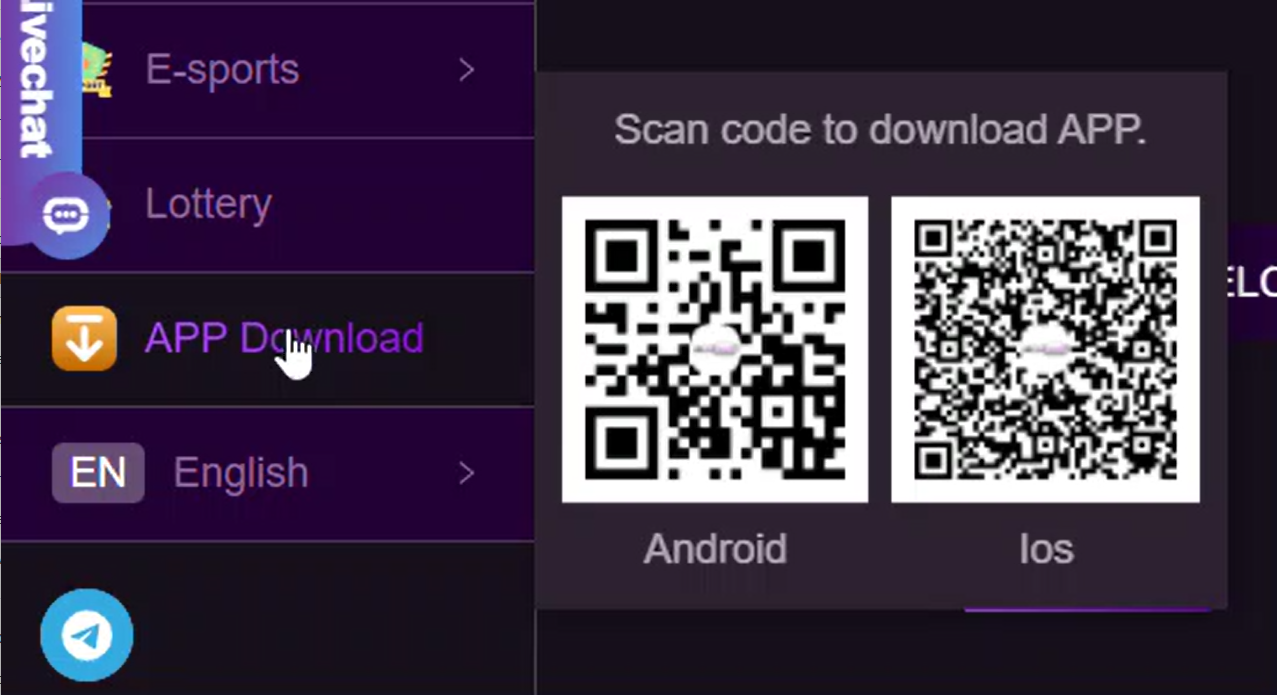Click the EN language badge
This screenshot has width=1277, height=695.
click(98, 473)
